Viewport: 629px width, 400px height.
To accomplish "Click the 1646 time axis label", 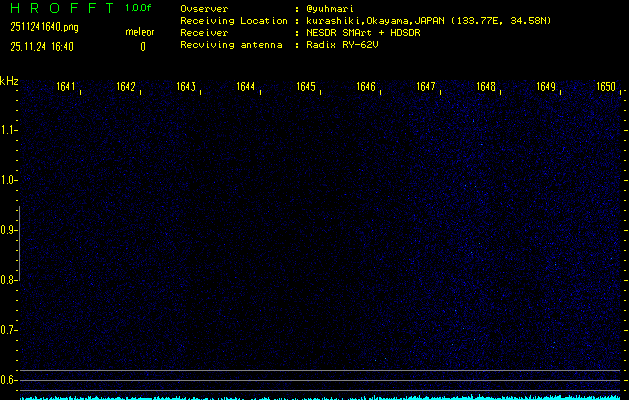I will click(x=366, y=87).
